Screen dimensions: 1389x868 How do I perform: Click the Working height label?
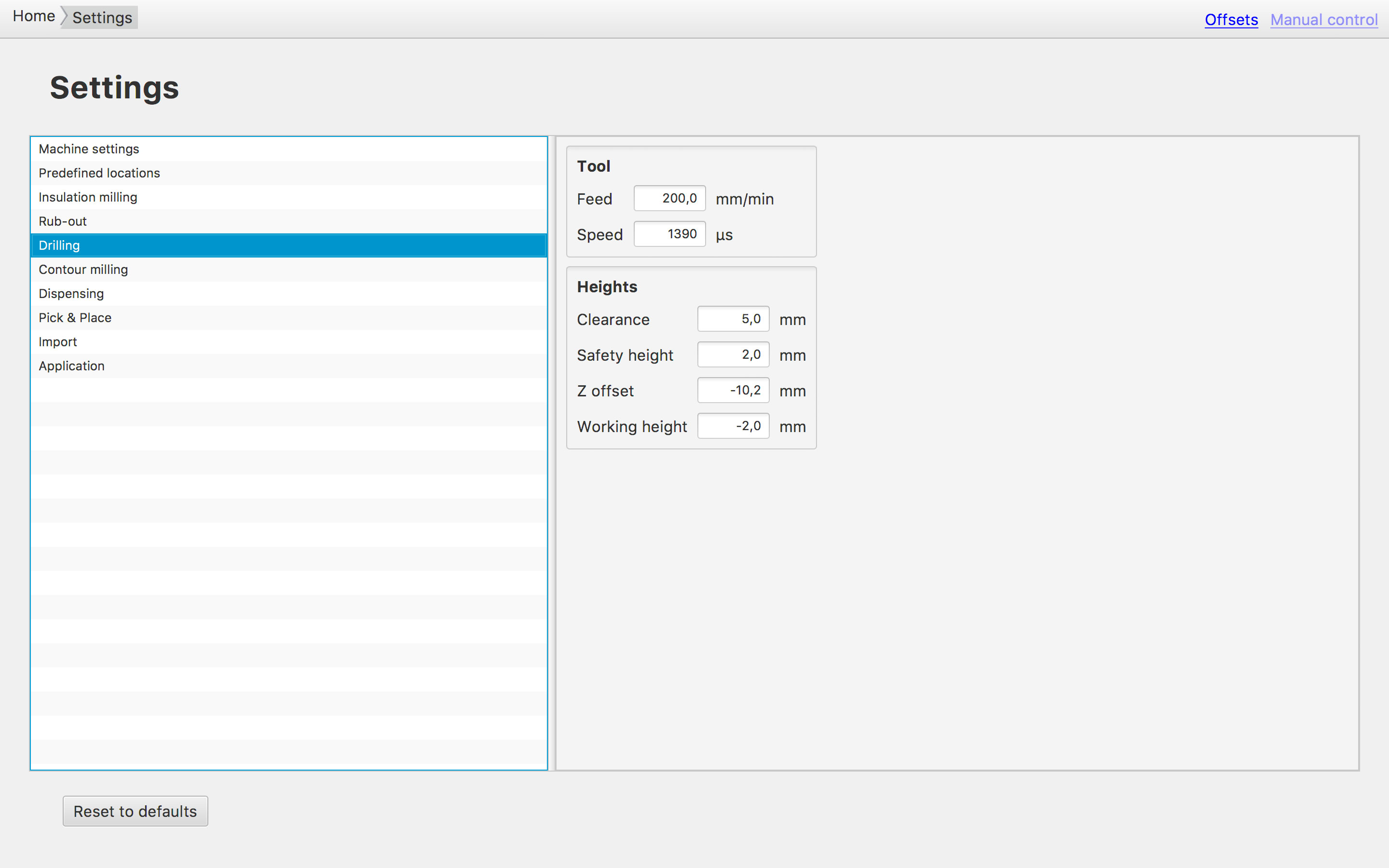coord(631,427)
